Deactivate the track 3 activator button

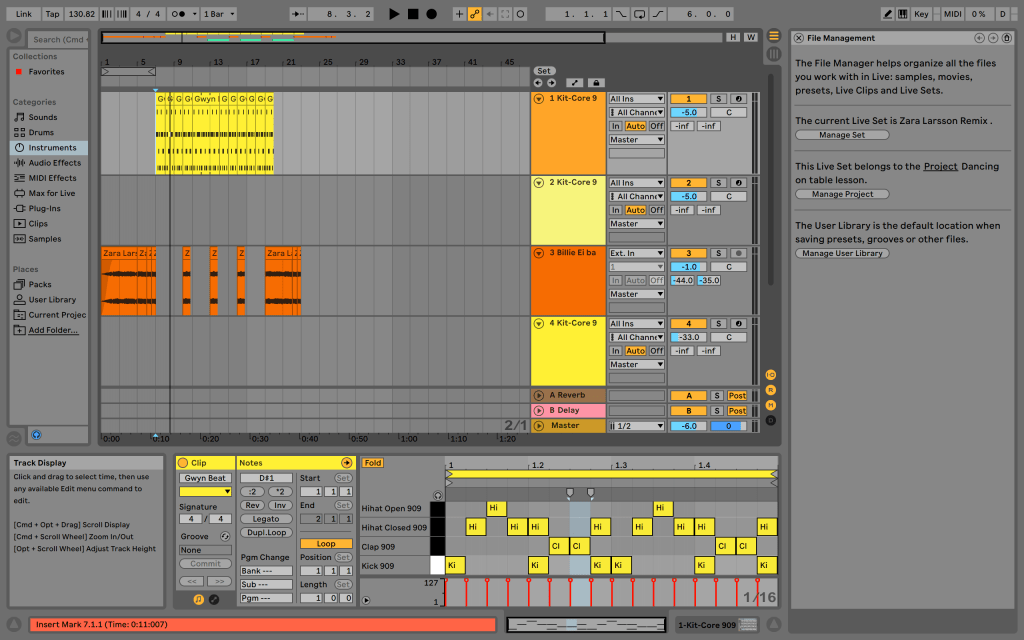click(x=688, y=253)
